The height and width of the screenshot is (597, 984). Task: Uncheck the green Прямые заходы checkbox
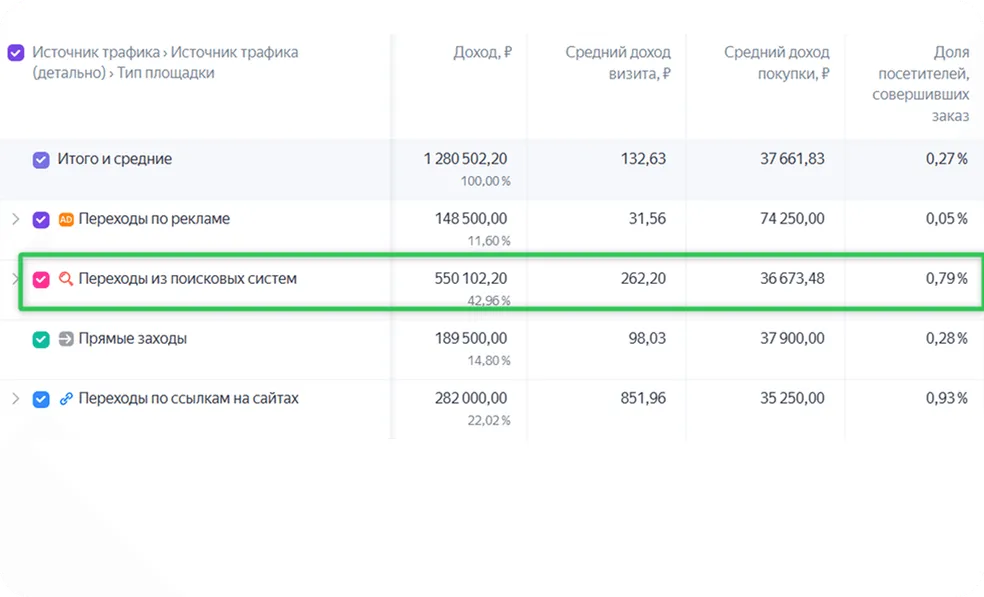pos(41,340)
